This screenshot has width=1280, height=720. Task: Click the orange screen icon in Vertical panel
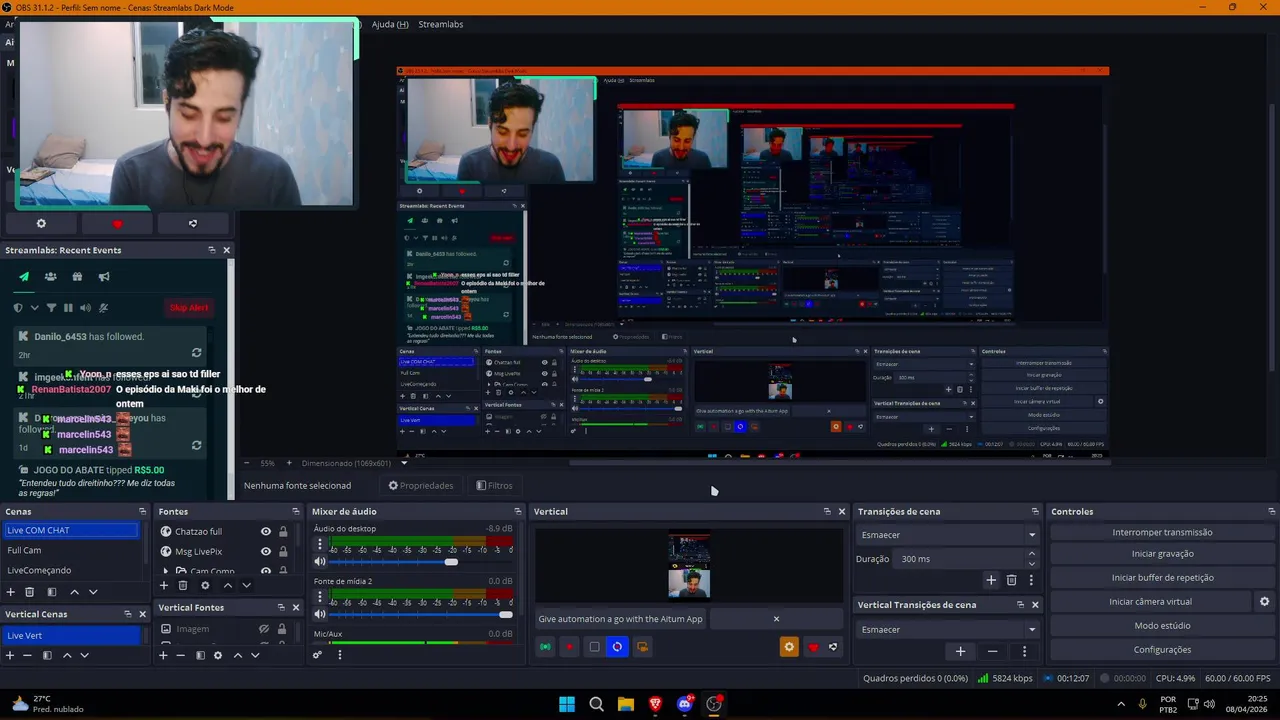642,647
